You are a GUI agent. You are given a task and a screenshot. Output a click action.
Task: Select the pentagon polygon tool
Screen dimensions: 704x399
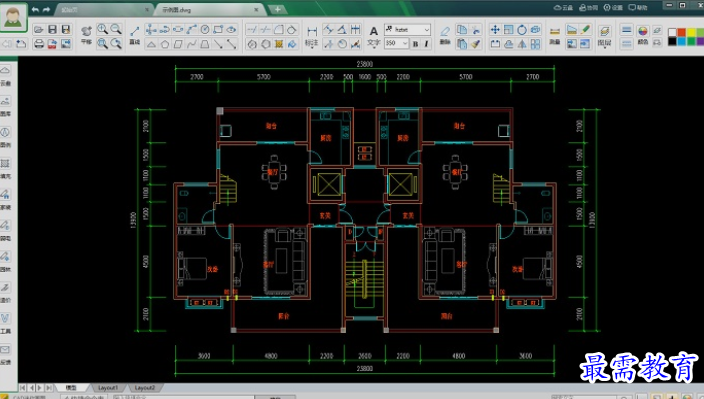pyautogui.click(x=165, y=44)
